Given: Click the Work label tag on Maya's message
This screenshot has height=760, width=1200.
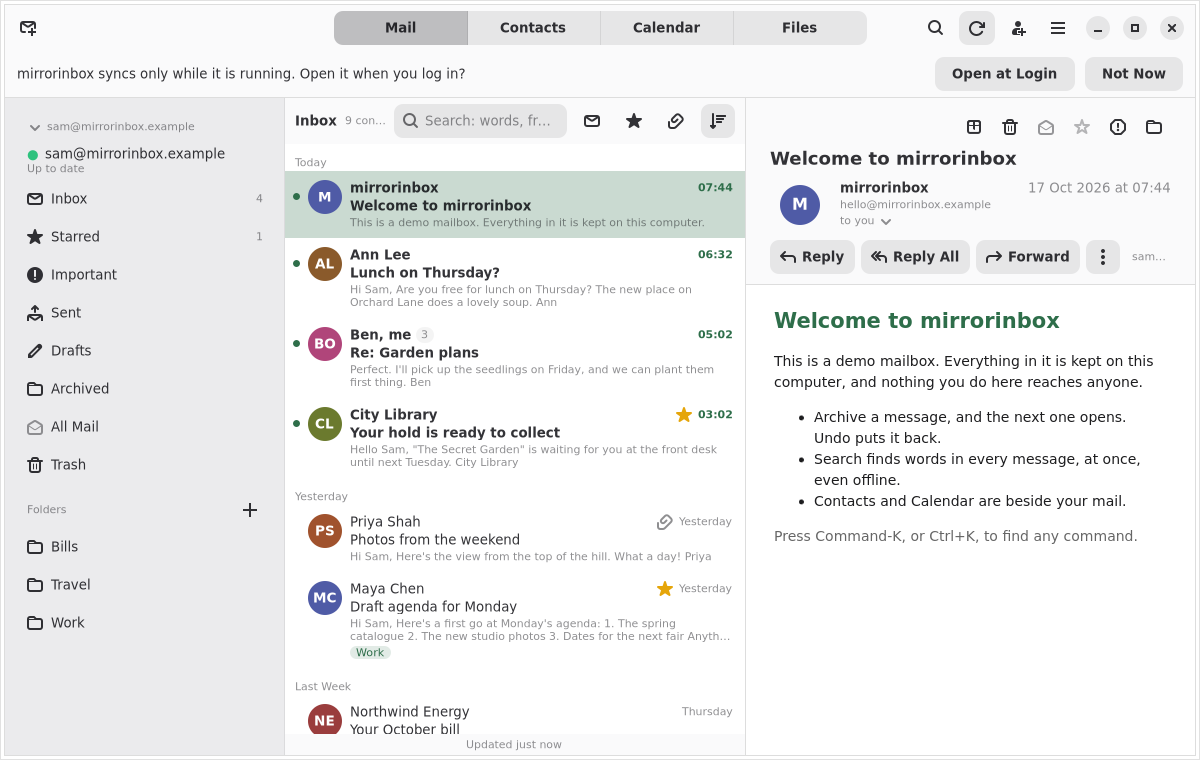Looking at the screenshot, I should pos(370,653).
